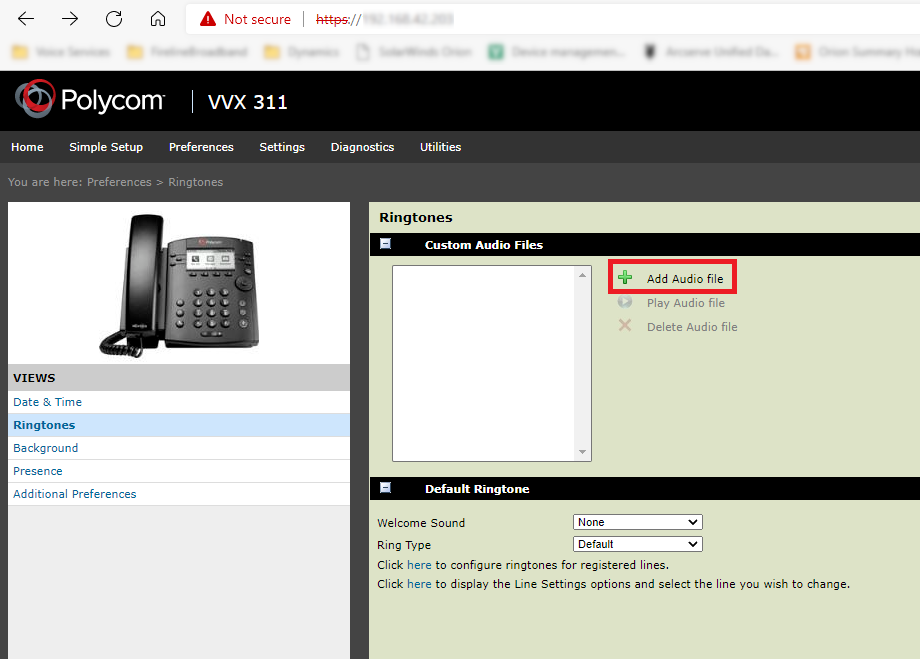The height and width of the screenshot is (659, 920).
Task: Click 'here' to configure ringtones for lines
Action: [x=419, y=565]
